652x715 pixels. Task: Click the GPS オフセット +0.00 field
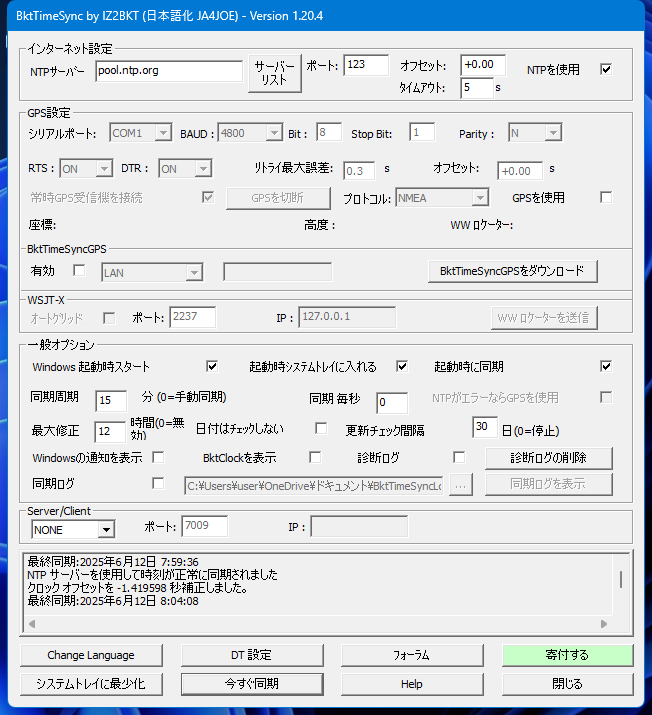click(x=520, y=171)
